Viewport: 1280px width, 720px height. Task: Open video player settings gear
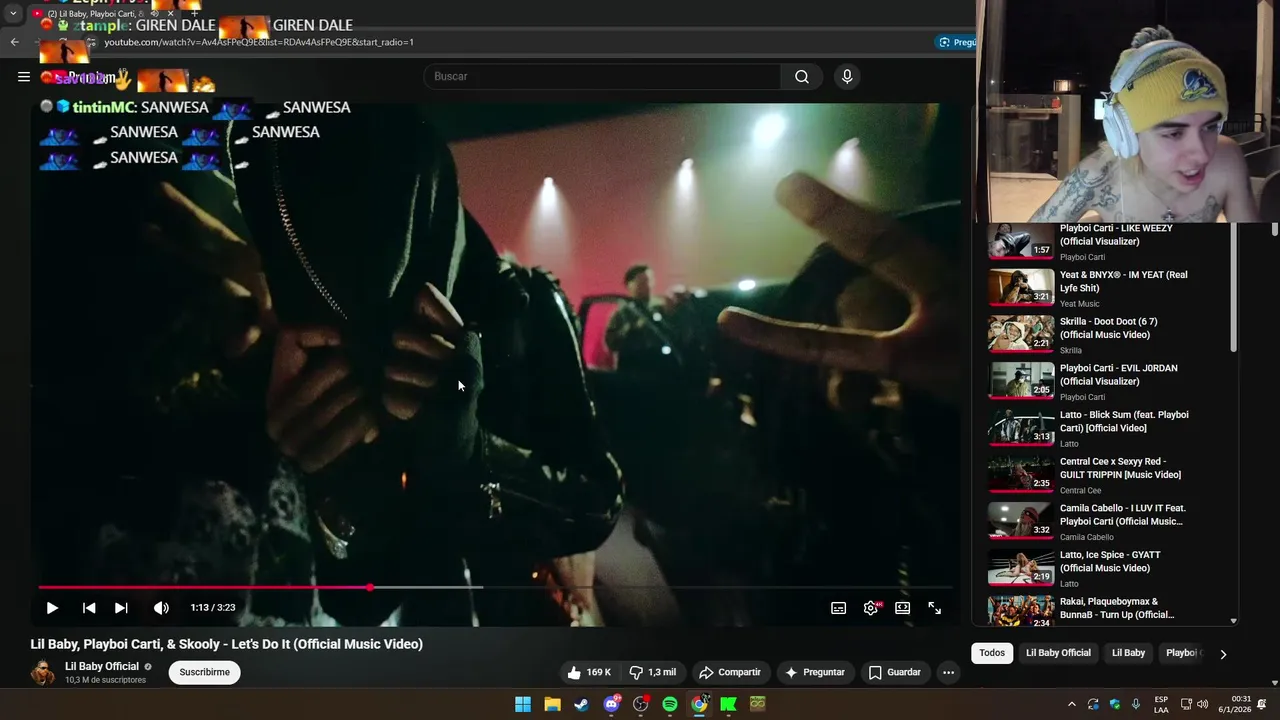tap(871, 608)
